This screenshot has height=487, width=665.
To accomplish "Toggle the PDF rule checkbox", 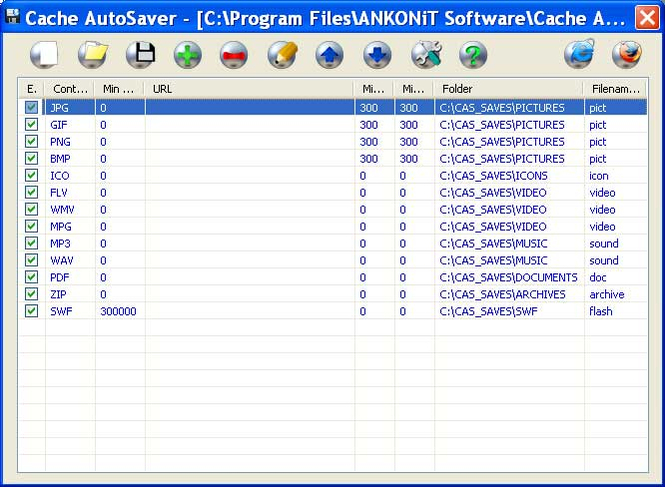I will (31, 277).
